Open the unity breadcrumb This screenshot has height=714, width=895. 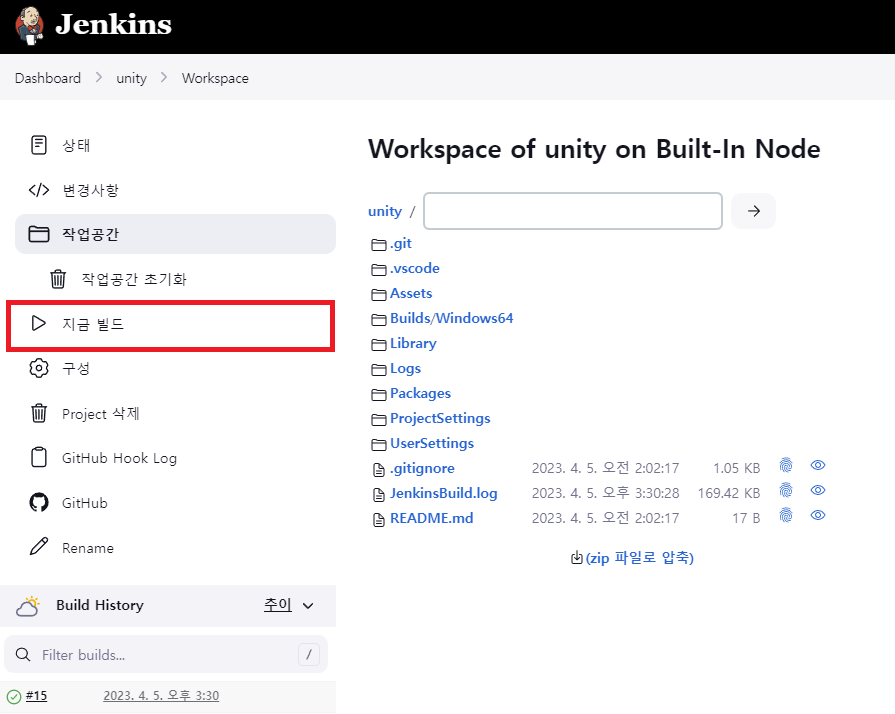pos(131,78)
